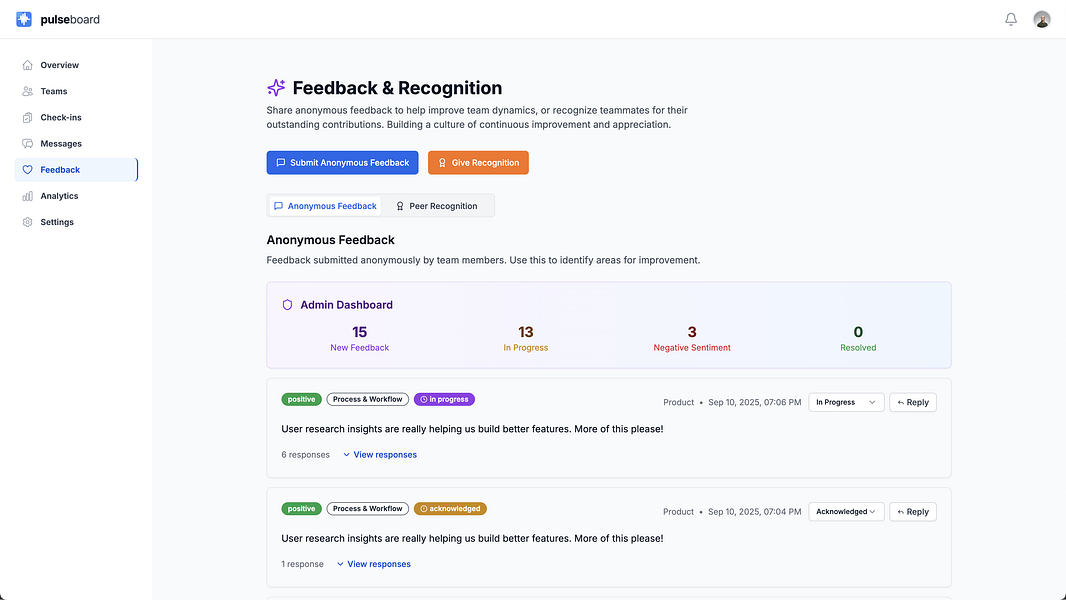This screenshot has width=1066, height=600.
Task: Open Settings via the gear icon
Action: coord(28,222)
